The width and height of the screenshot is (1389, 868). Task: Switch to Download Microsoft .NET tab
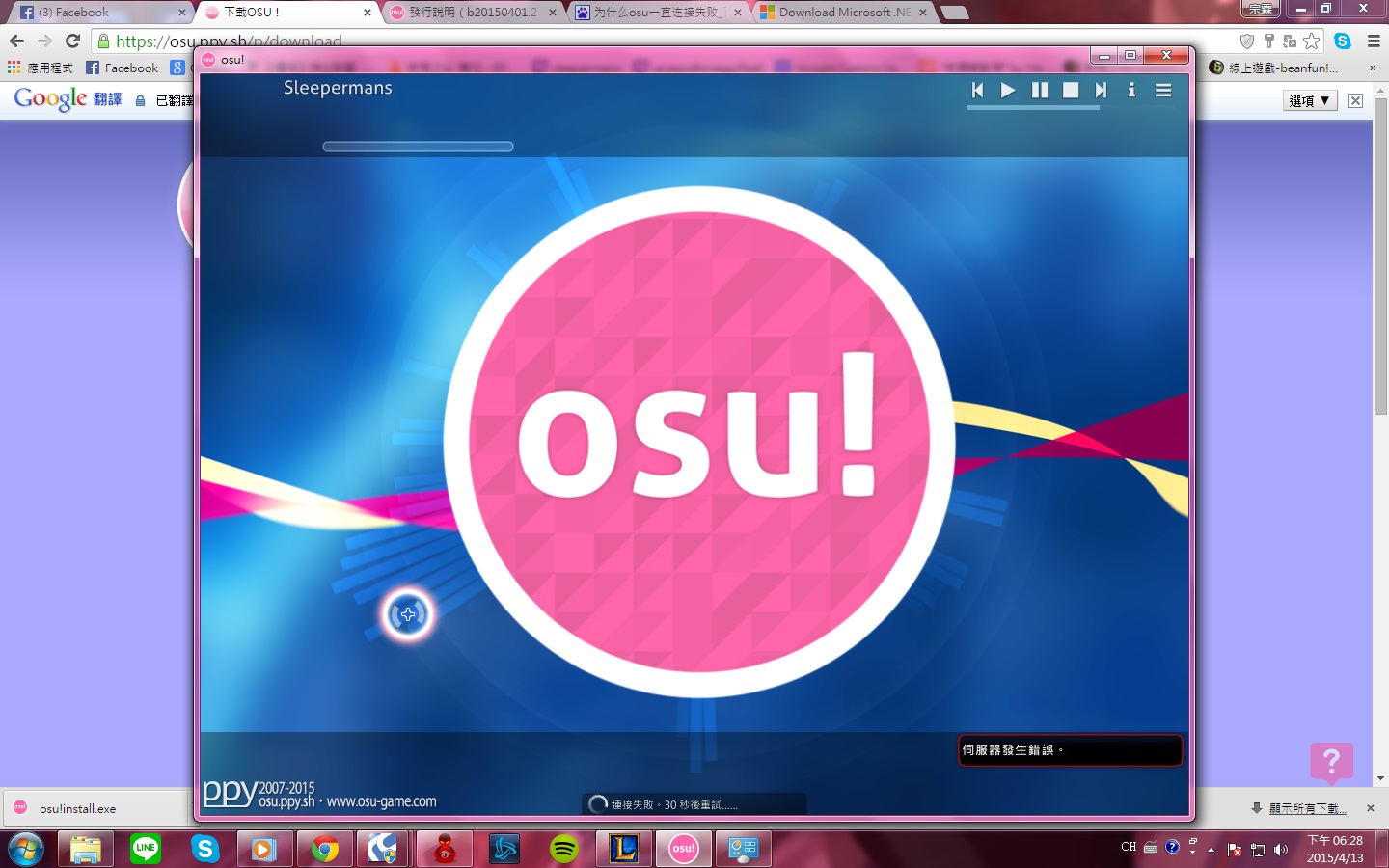tap(844, 13)
